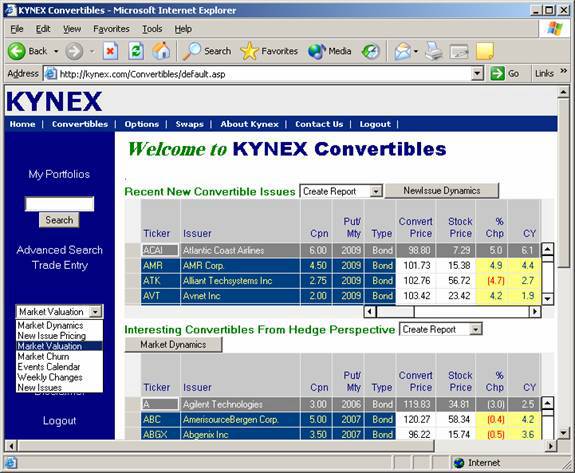The height and width of the screenshot is (473, 575).
Task: Select Weekly Changes in the dropdown list
Action: [x=50, y=377]
